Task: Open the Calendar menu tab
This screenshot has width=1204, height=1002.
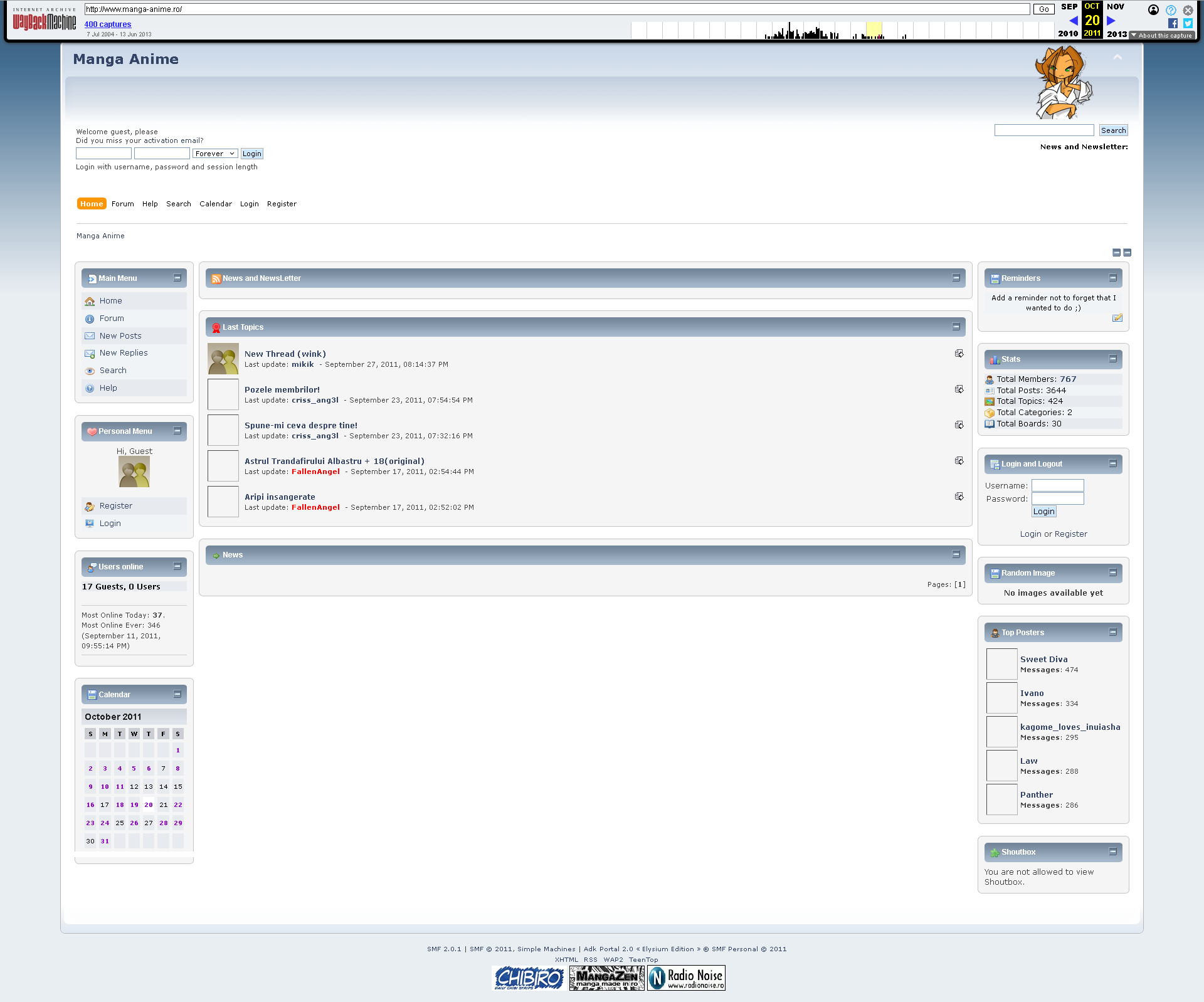Action: 215,204
